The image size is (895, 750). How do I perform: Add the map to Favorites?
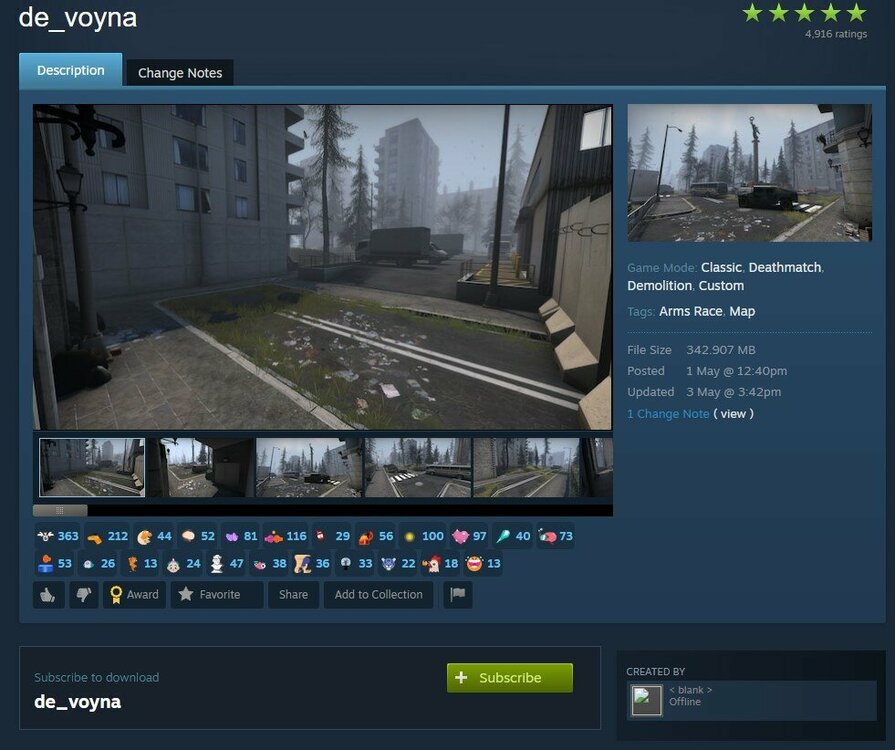point(209,595)
